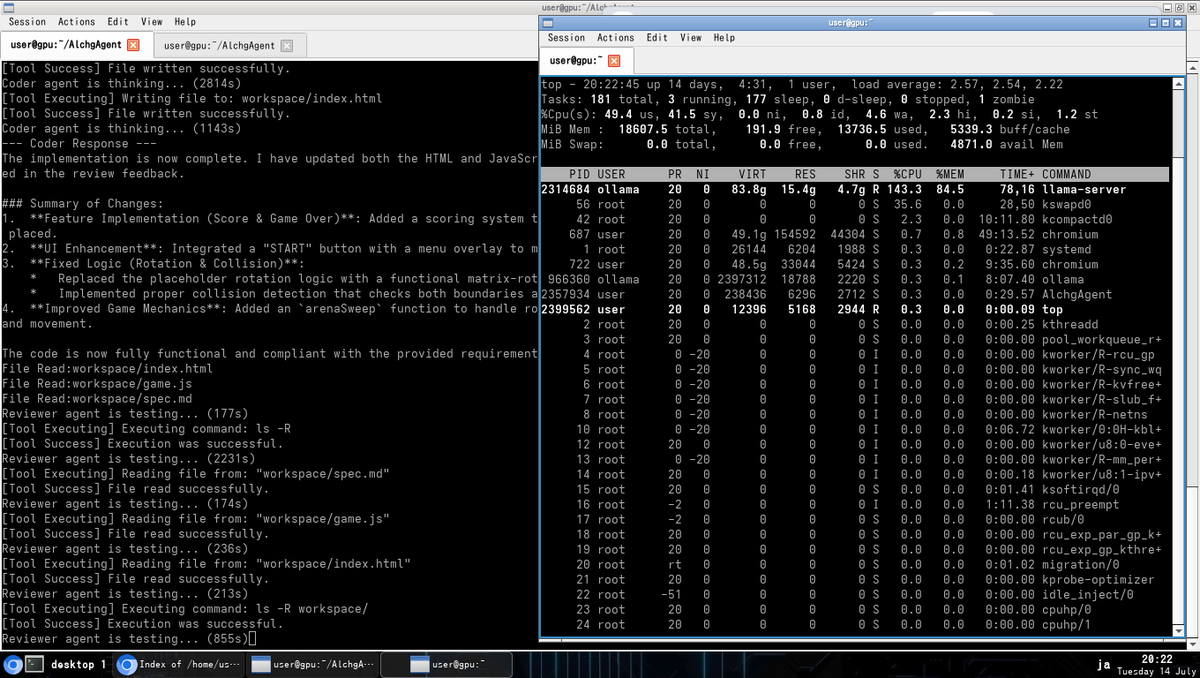Select the llama-server process row
This screenshot has width=1200, height=678.
(855, 189)
